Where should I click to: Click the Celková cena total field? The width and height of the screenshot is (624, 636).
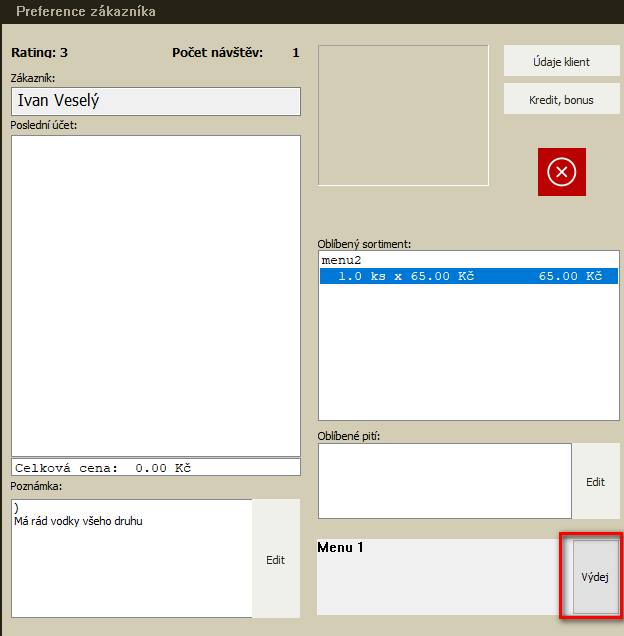coord(156,467)
